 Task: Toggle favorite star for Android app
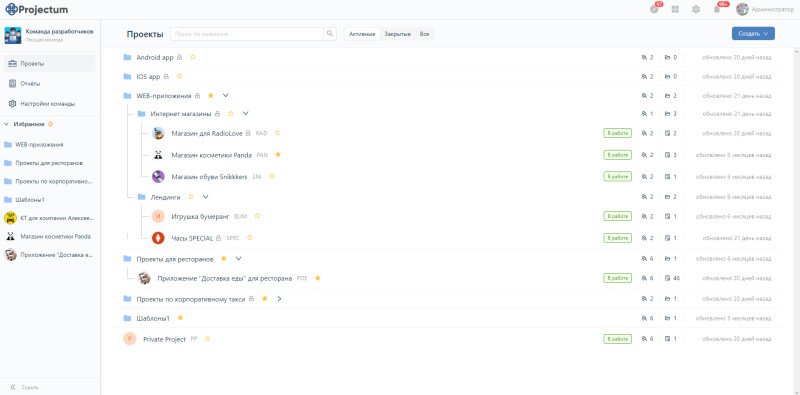pyautogui.click(x=193, y=57)
